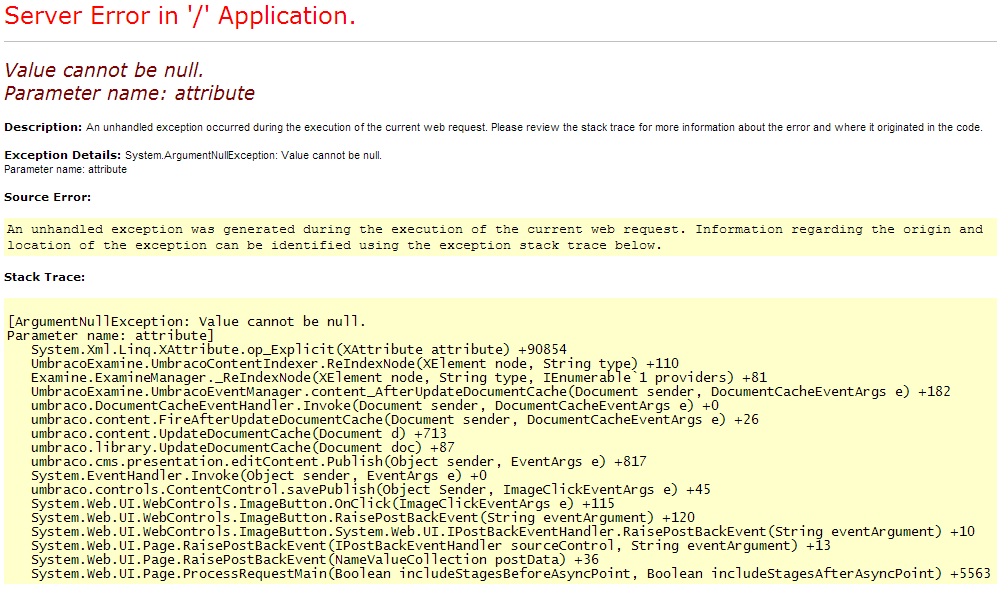997x593 pixels.
Task: Click the bold 'Description:' label
Action: 43,127
